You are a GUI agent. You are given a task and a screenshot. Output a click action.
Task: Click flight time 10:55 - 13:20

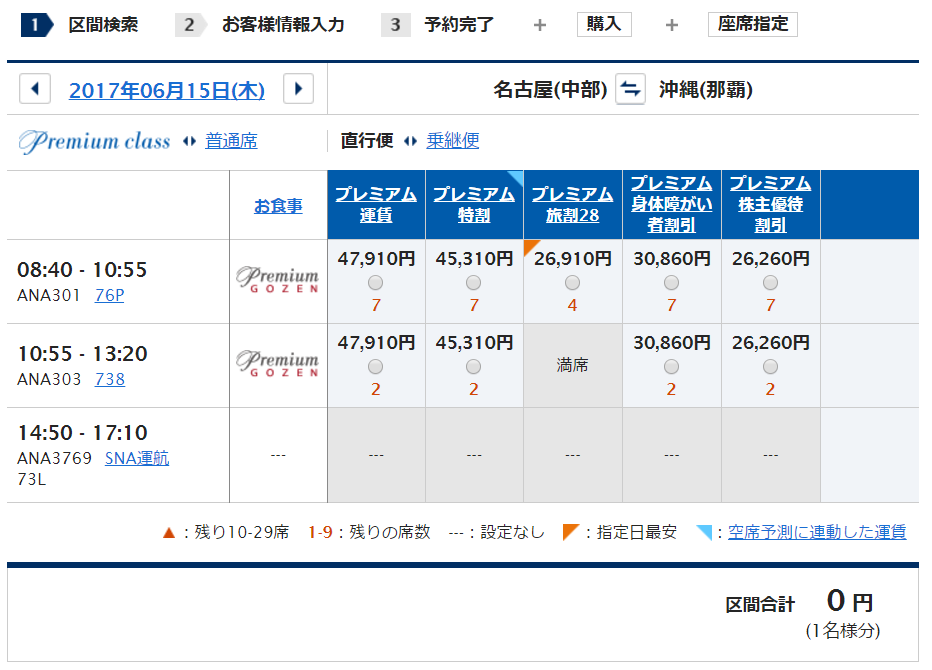pos(82,354)
